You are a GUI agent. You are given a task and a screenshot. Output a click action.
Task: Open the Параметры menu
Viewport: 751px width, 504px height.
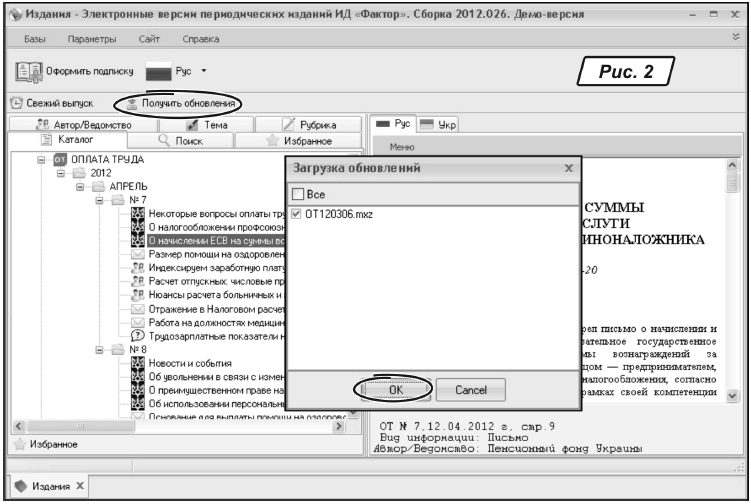click(x=92, y=38)
